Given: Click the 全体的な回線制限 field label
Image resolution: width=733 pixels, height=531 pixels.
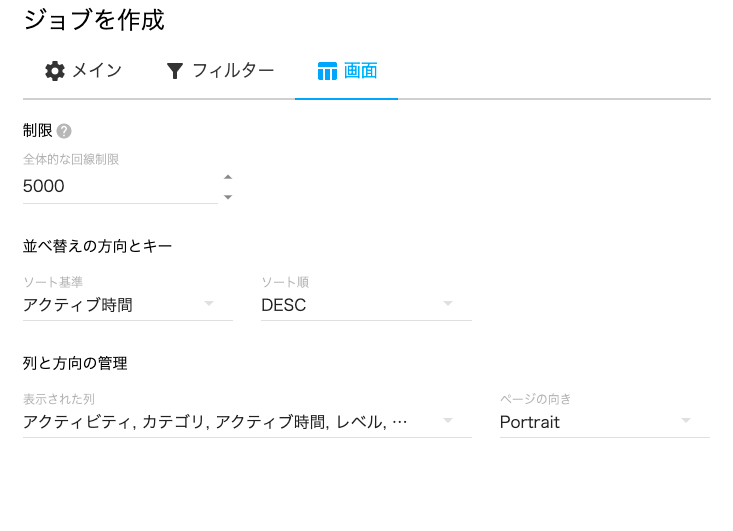Looking at the screenshot, I should coord(71,159).
